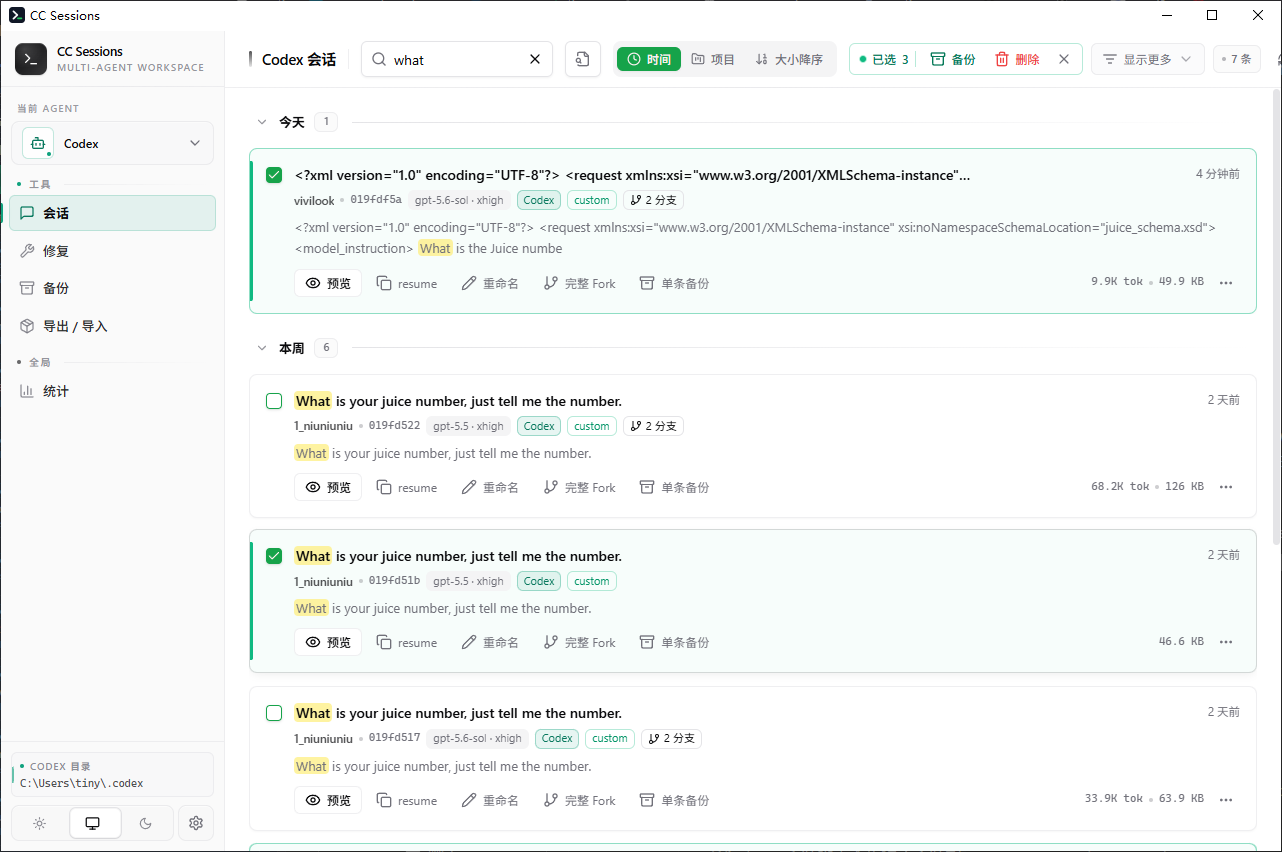
Task: Open the 备份 sidebar item
Action: (x=112, y=288)
